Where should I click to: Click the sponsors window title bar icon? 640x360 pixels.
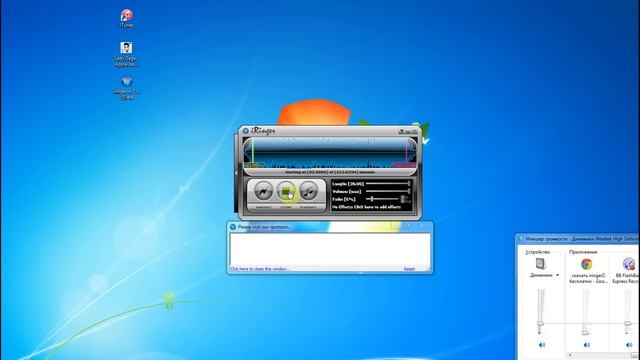[233, 227]
